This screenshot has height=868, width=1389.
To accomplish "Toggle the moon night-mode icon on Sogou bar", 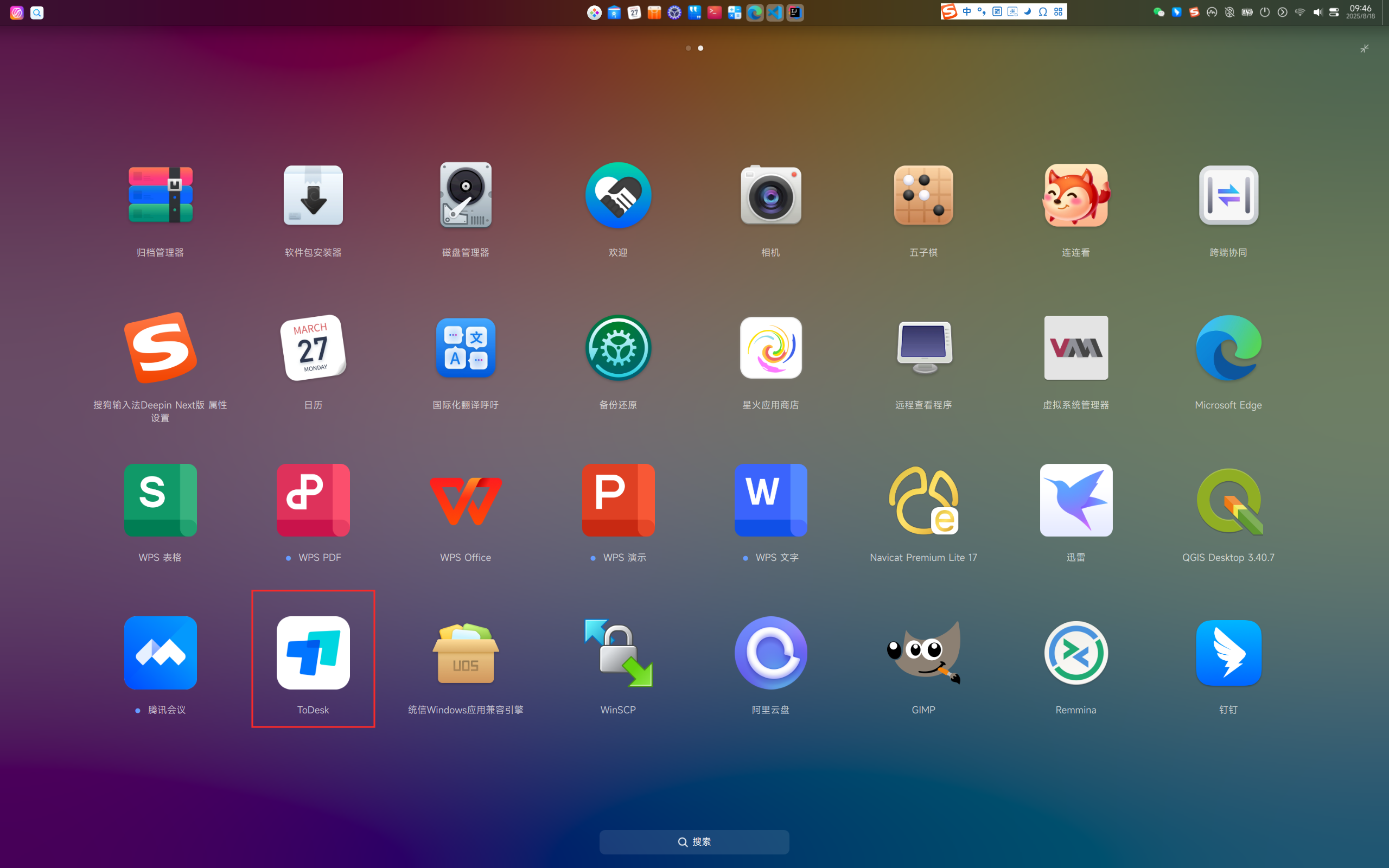I will [x=1028, y=11].
